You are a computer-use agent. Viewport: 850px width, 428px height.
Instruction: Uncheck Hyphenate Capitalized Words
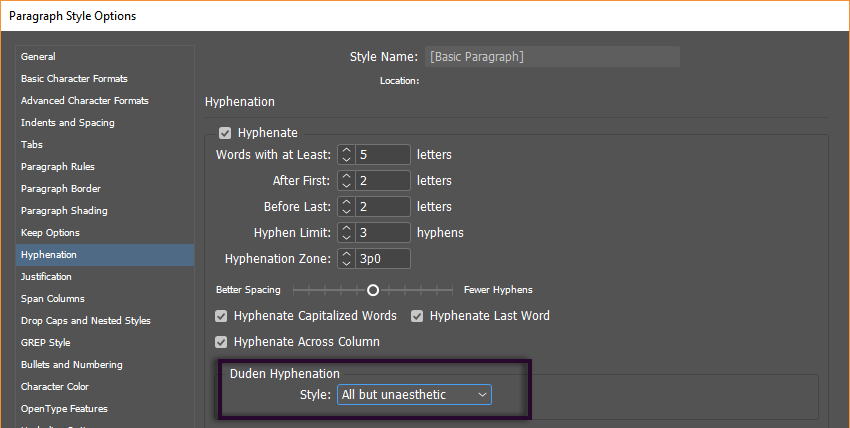click(x=222, y=316)
